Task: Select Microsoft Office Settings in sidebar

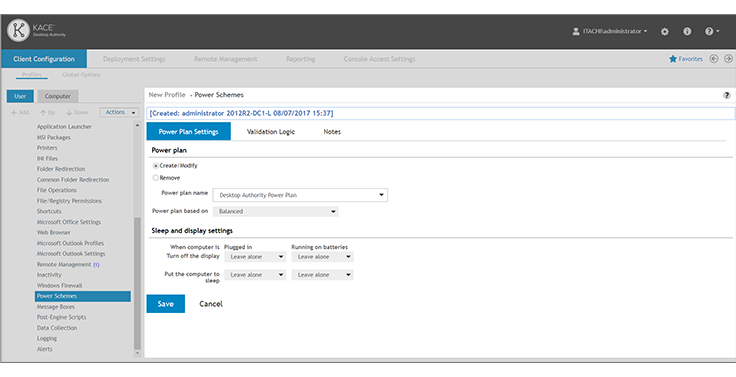Action: 69,222
